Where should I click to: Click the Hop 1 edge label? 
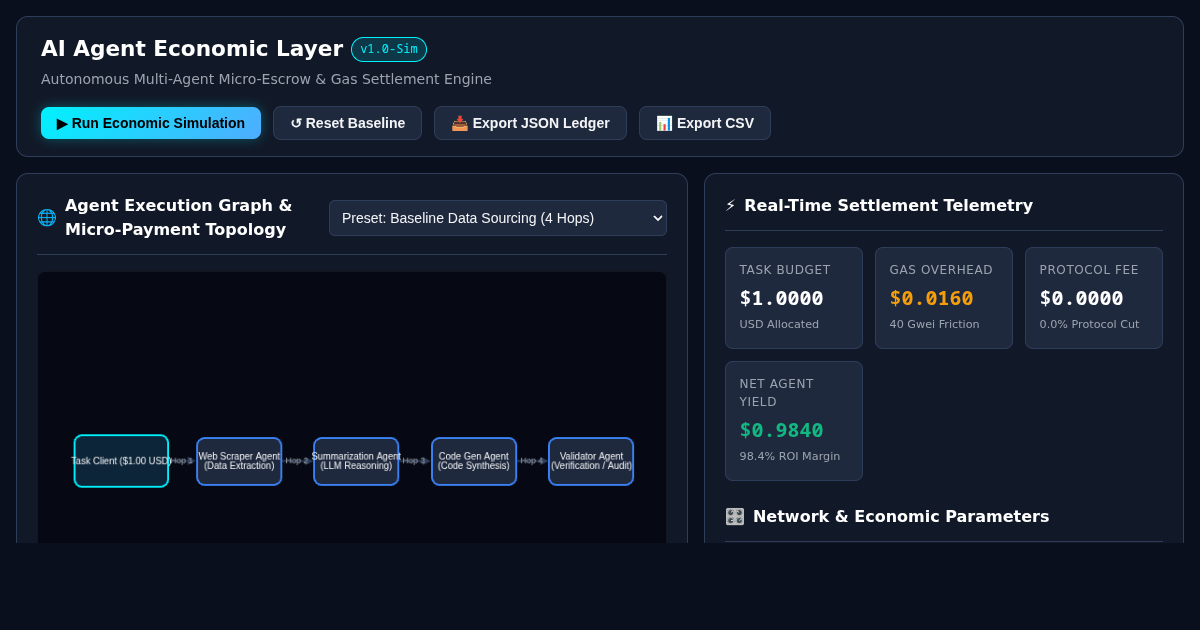click(182, 461)
